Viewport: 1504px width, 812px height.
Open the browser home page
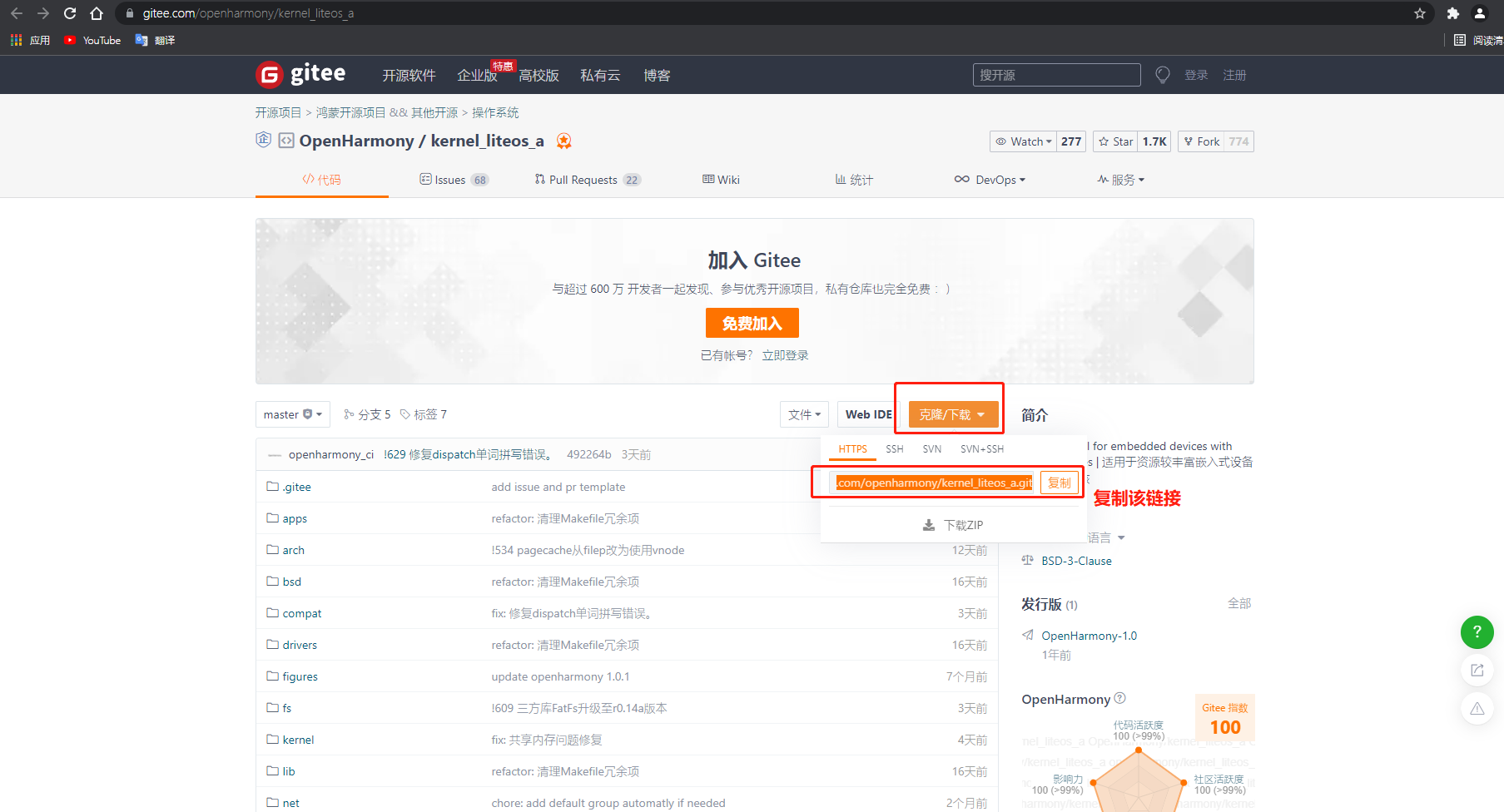pyautogui.click(x=97, y=13)
